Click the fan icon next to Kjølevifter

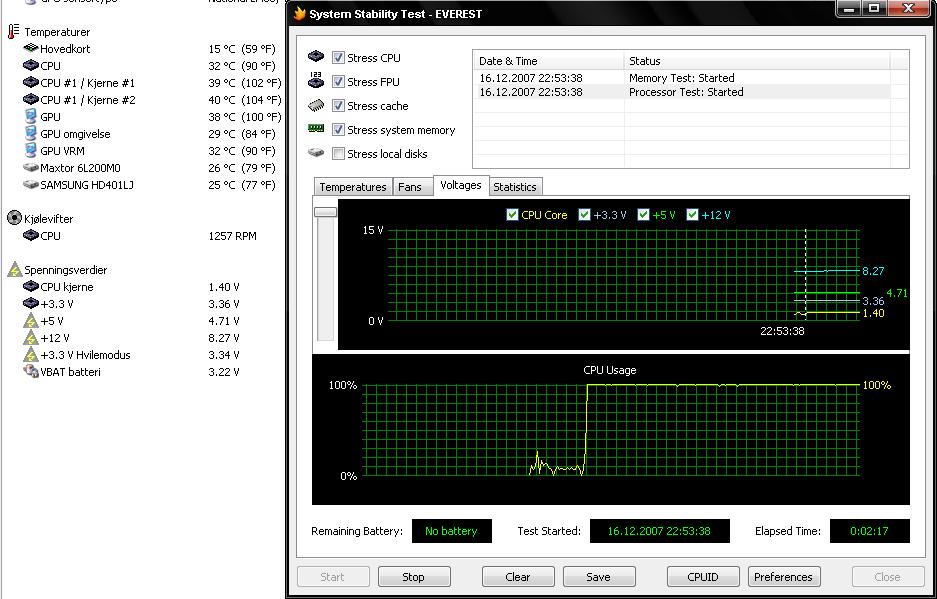14,218
